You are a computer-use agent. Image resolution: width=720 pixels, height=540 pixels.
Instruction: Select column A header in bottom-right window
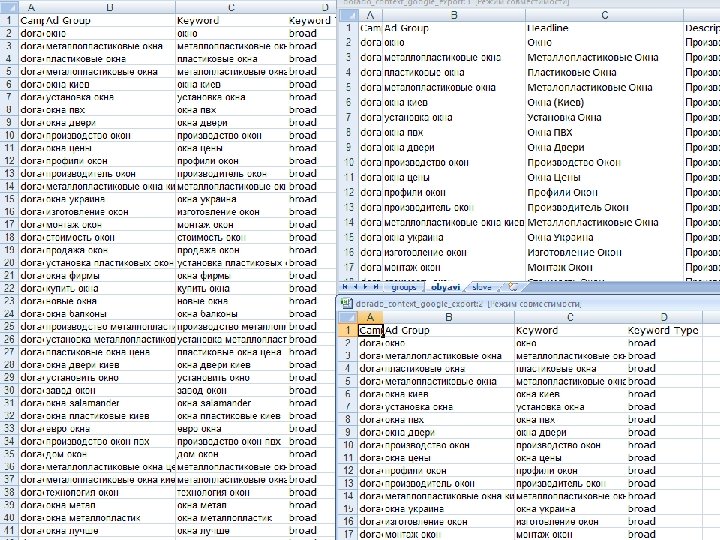[370, 317]
